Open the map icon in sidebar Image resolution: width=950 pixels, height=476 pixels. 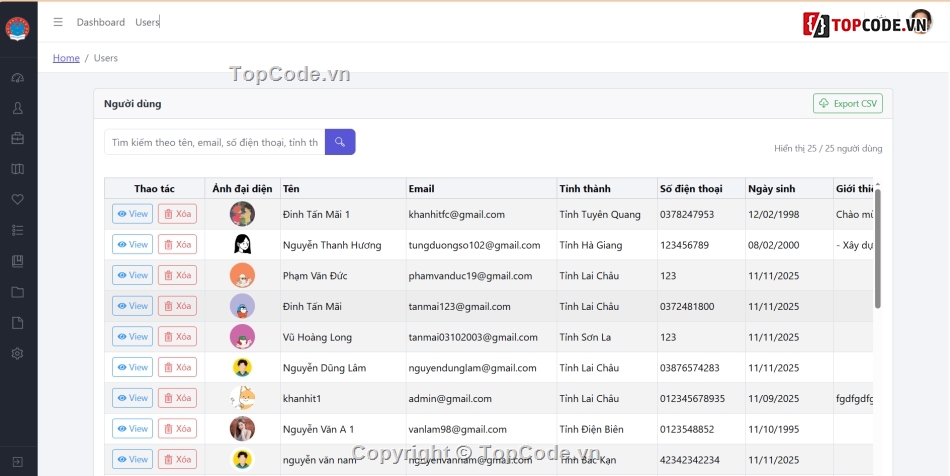tap(18, 169)
